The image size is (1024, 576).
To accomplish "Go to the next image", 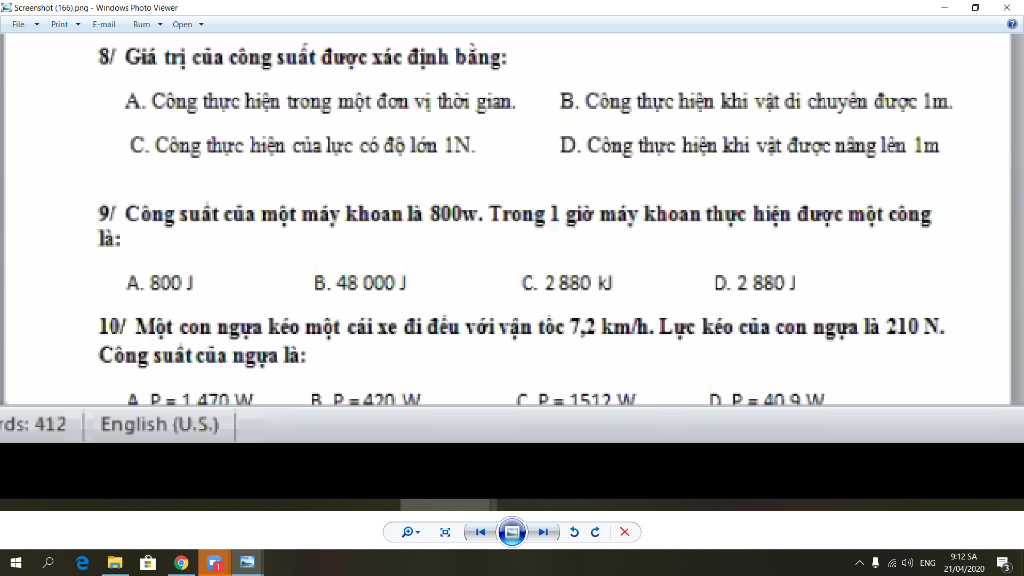I will click(543, 532).
